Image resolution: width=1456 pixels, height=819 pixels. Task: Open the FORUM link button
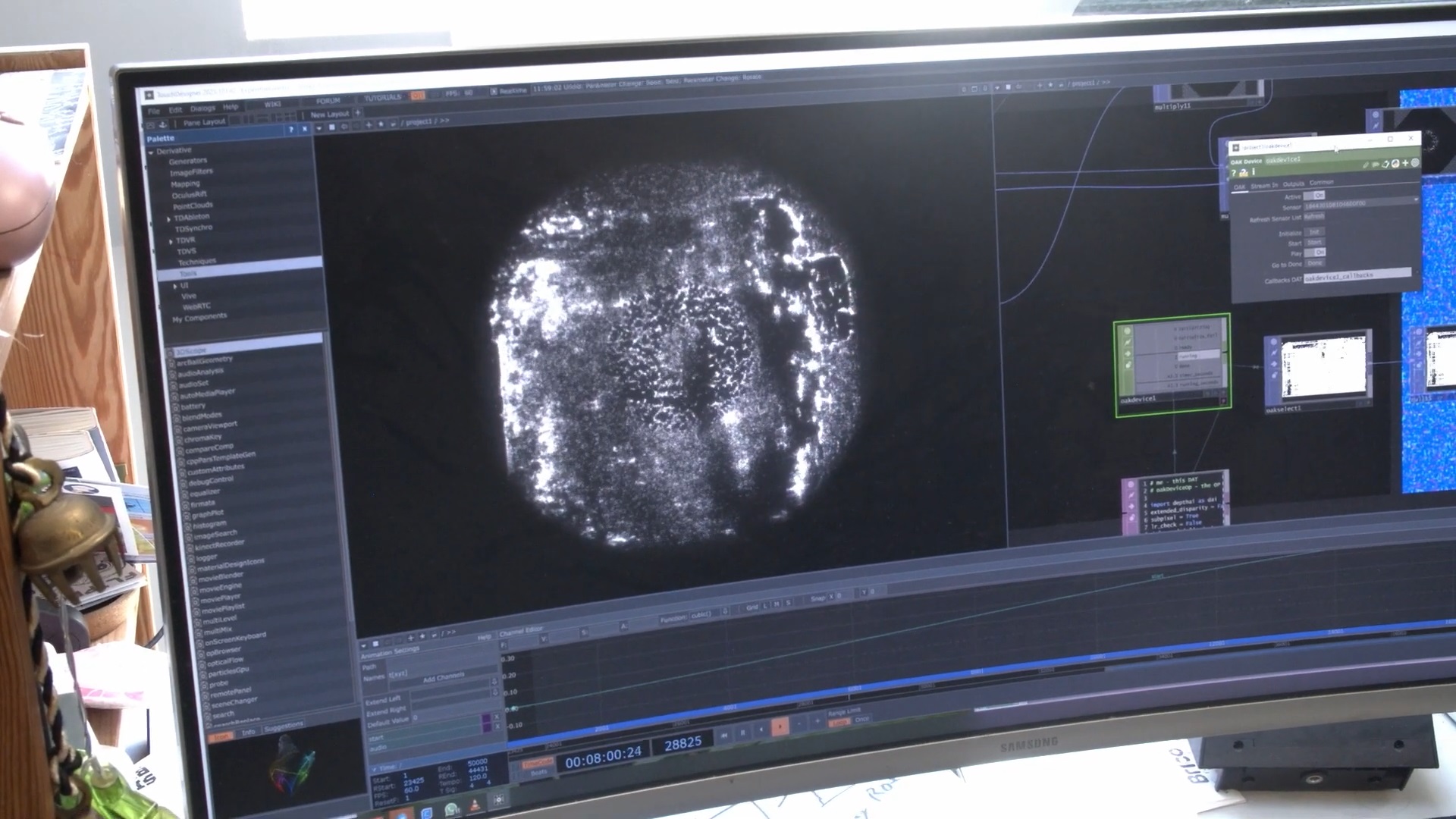[328, 101]
